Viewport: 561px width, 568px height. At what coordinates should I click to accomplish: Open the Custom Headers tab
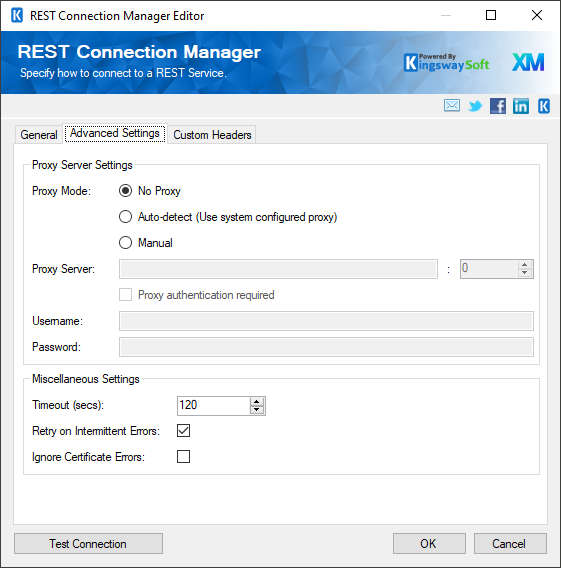[212, 135]
